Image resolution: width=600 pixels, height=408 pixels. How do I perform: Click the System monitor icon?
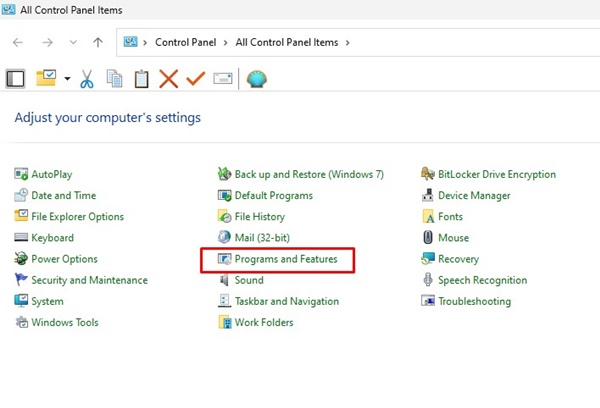[21, 301]
